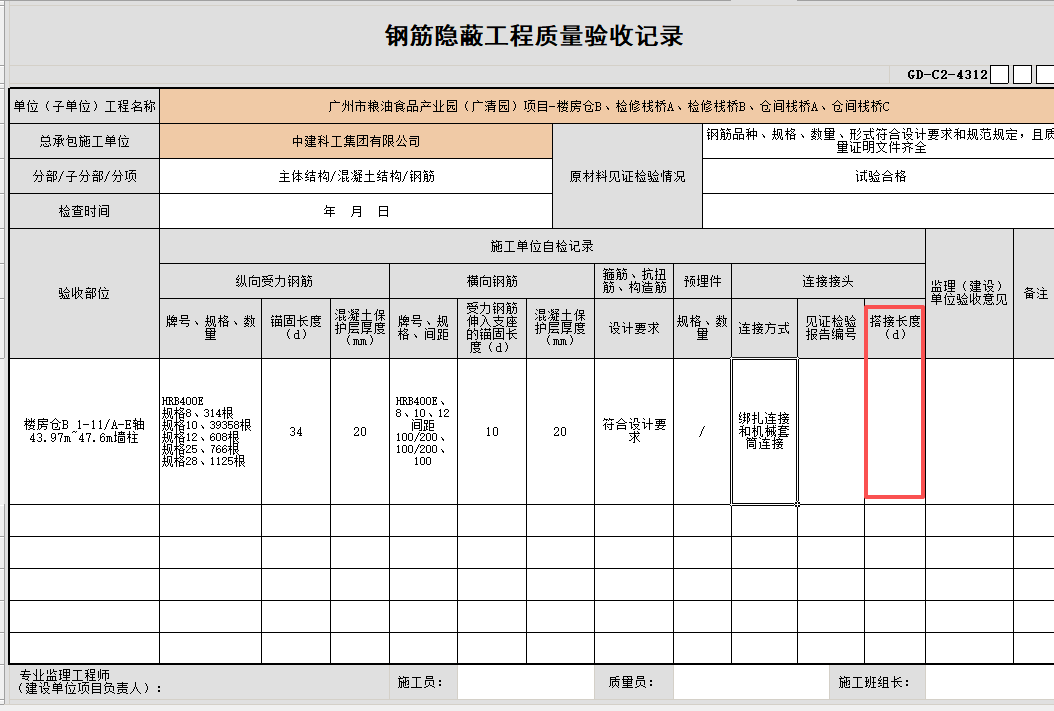Click the anchorage length cell showing 34
1054x711 pixels.
coord(296,432)
